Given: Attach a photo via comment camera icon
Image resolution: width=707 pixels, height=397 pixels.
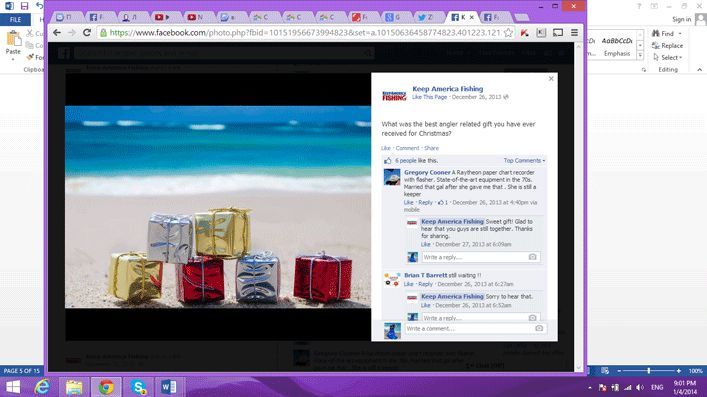Looking at the screenshot, I should pos(539,328).
